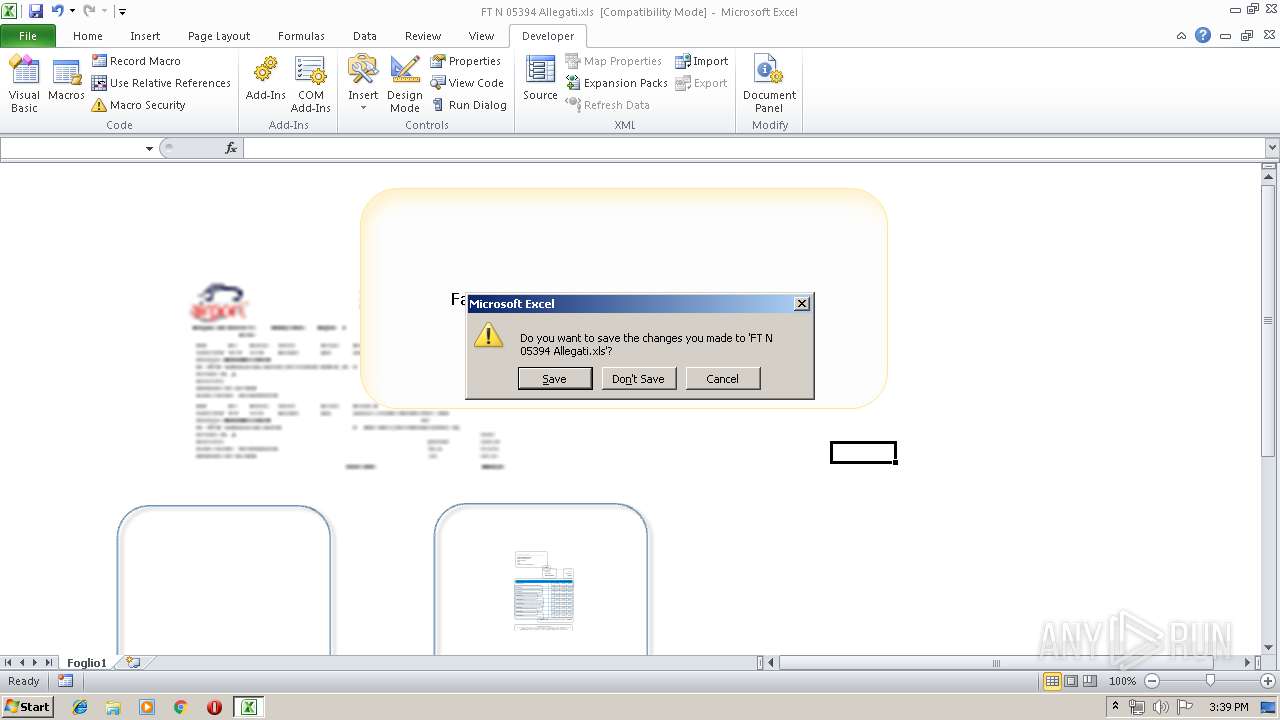Click the horizontal scrollbar

(x=995, y=663)
